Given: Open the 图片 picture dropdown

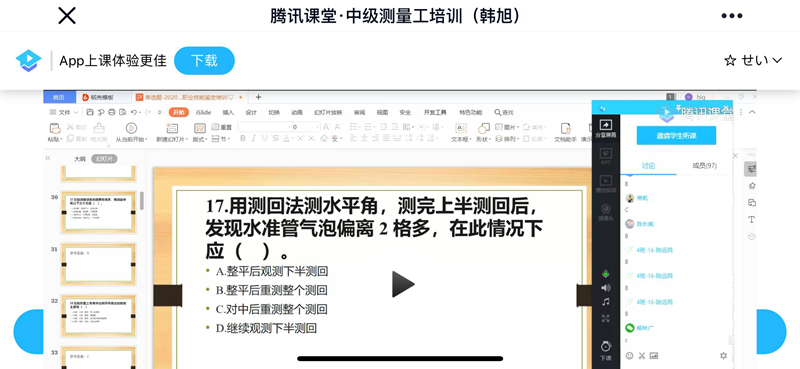Looking at the screenshot, I should (508, 127).
